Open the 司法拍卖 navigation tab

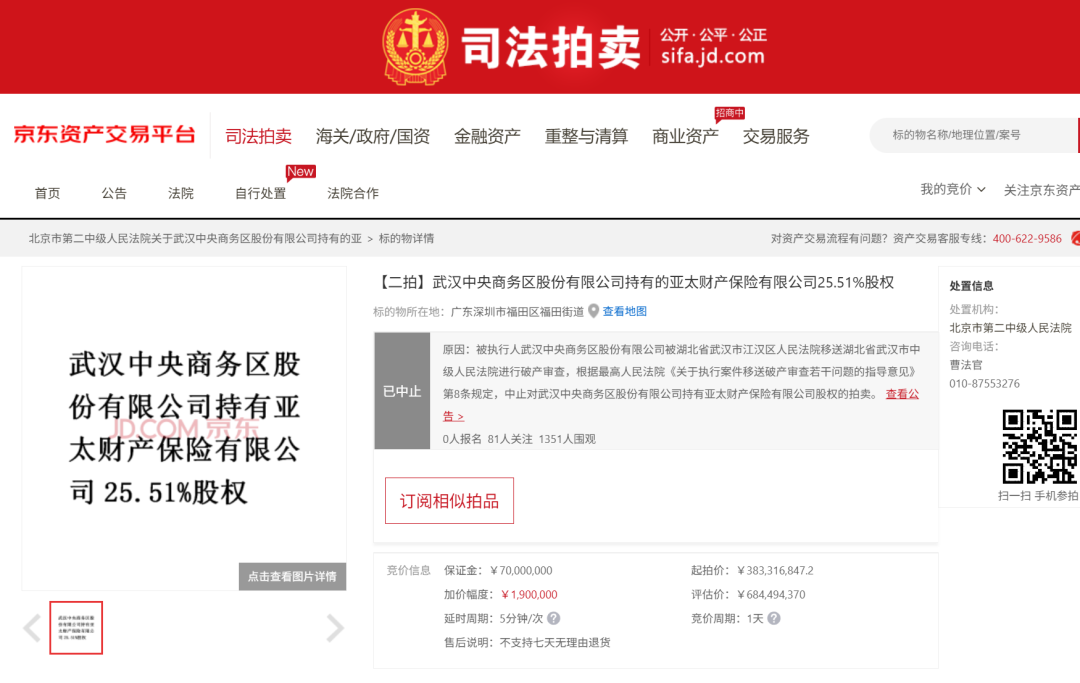pos(258,137)
